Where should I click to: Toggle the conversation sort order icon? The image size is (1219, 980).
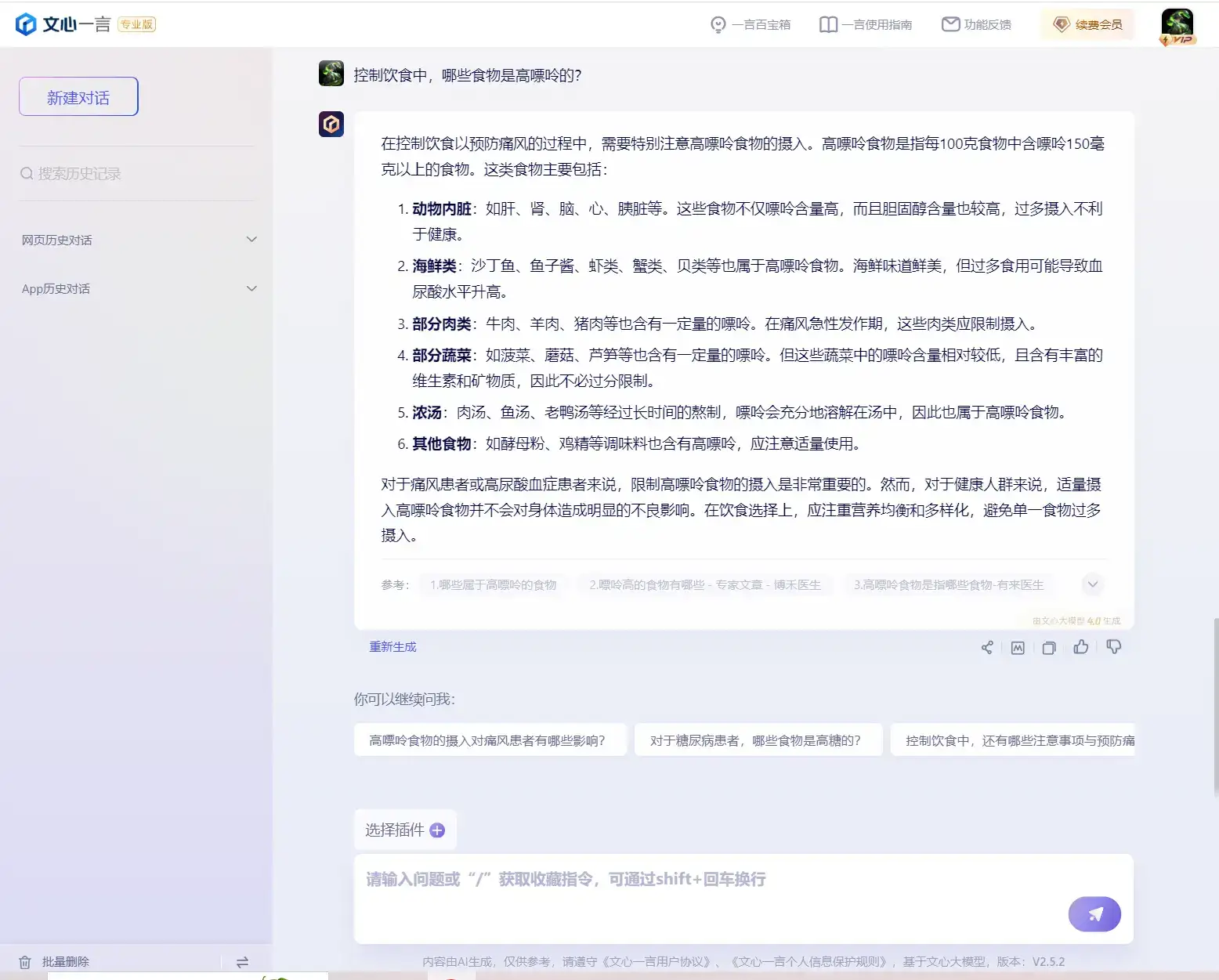click(x=243, y=961)
